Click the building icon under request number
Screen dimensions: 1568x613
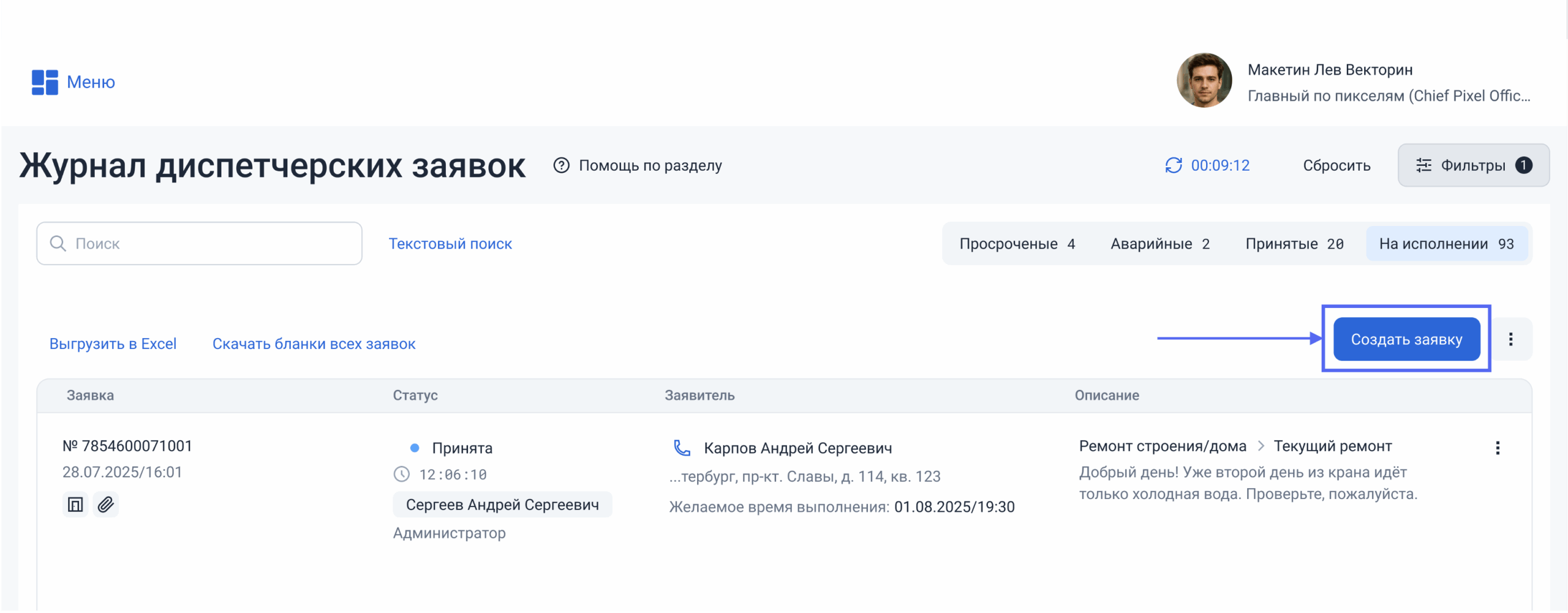[x=75, y=505]
